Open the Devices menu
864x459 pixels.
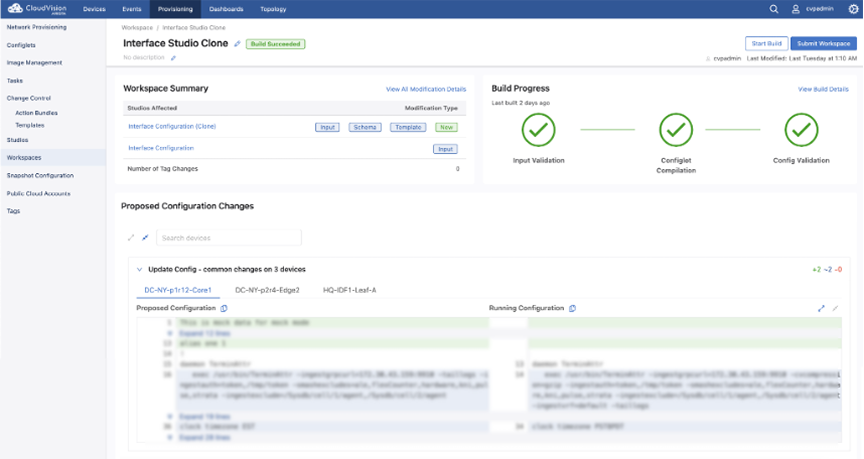click(94, 9)
